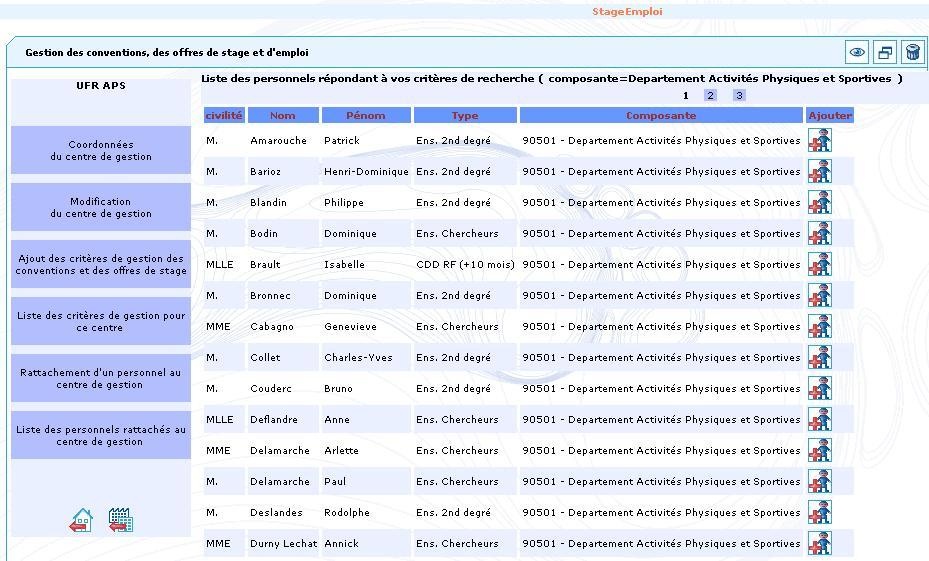The width and height of the screenshot is (929, 561).
Task: Click the add icon in the Deflandre Anne row
Action: [x=819, y=420]
